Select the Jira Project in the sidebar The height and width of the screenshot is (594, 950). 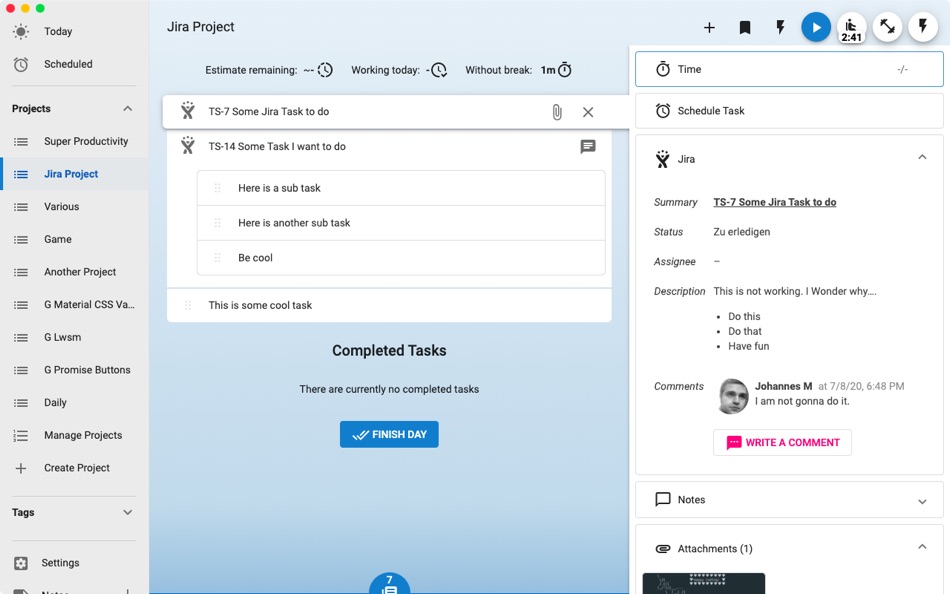(74, 174)
